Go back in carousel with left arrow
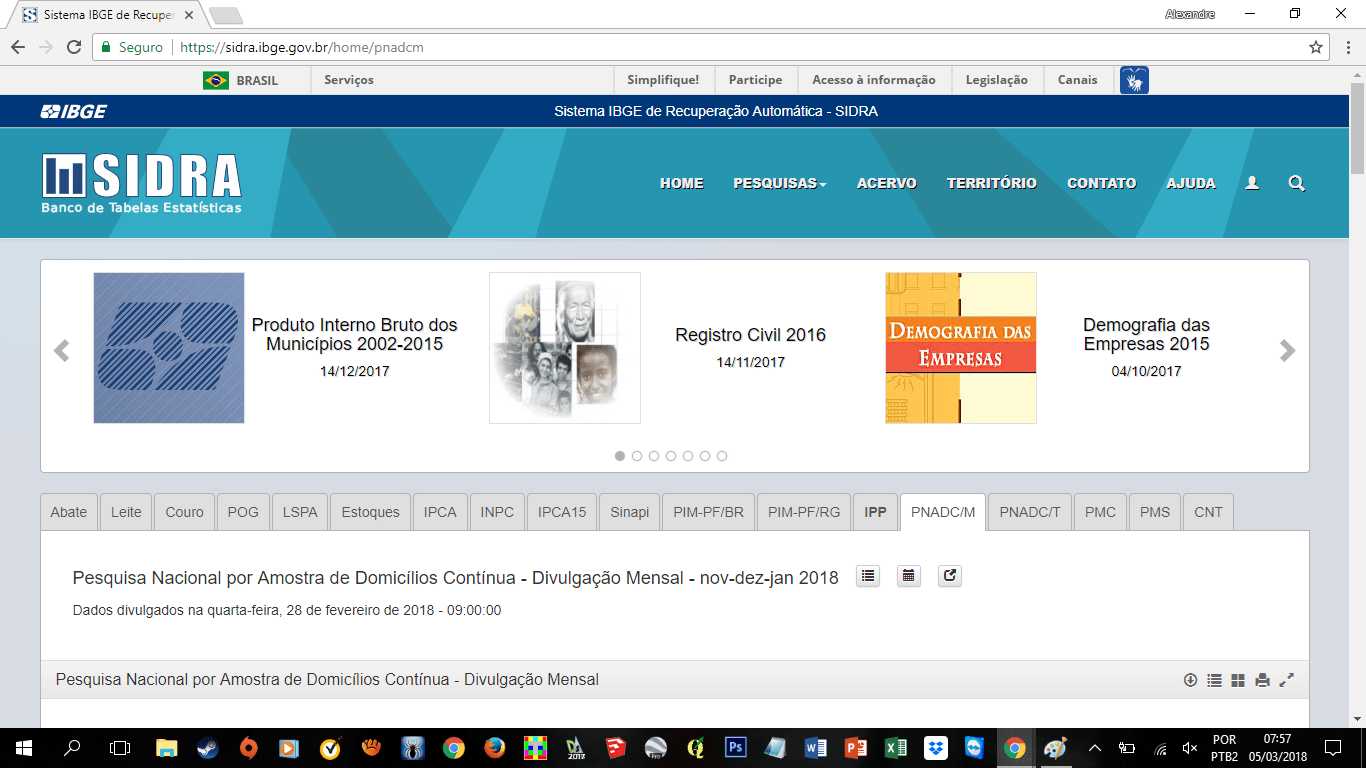The width and height of the screenshot is (1366, 768). point(62,350)
